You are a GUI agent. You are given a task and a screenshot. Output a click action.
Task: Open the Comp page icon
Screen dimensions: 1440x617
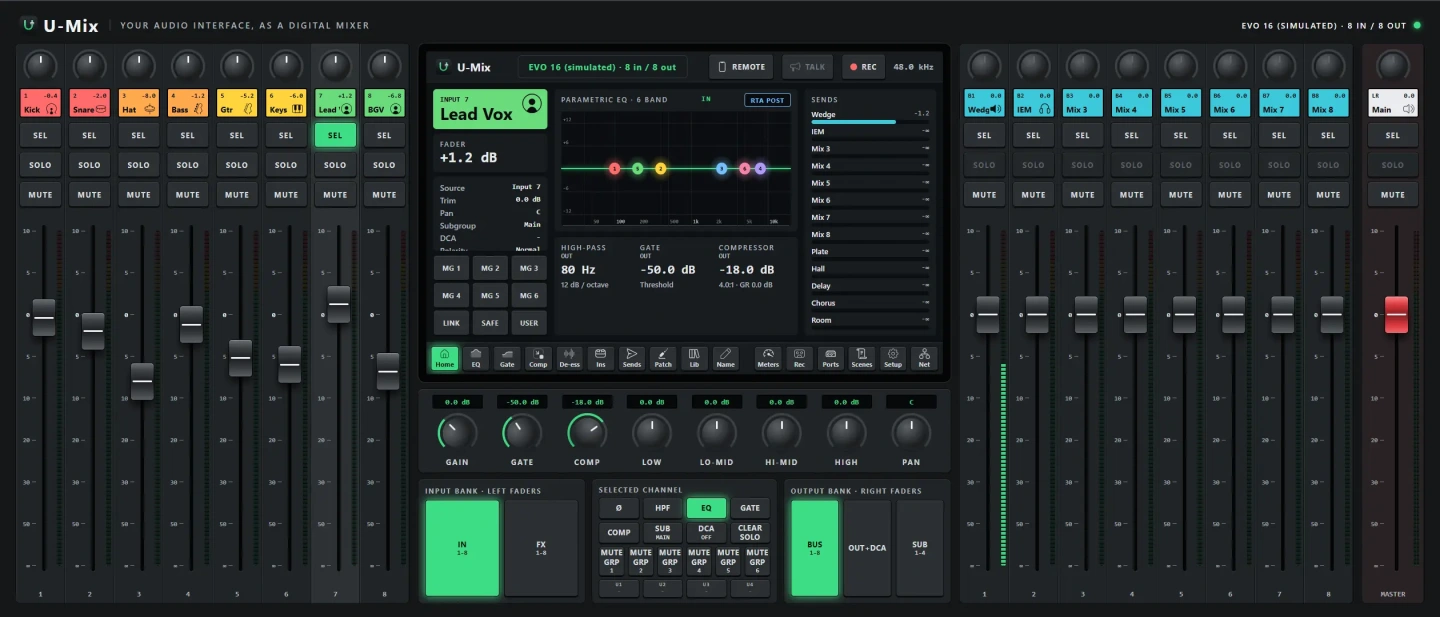click(538, 358)
